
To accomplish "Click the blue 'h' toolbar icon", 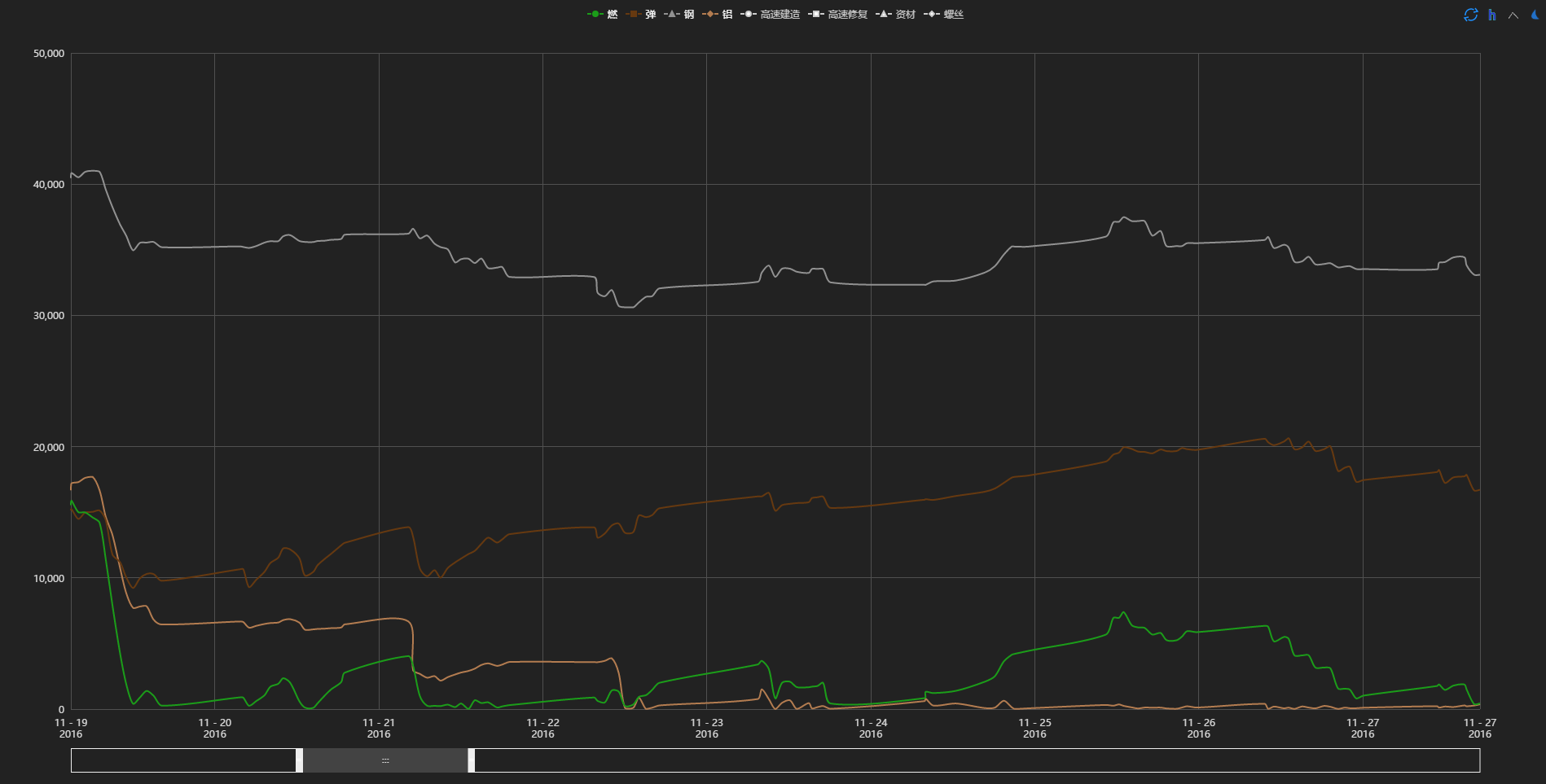I will pos(1491,15).
